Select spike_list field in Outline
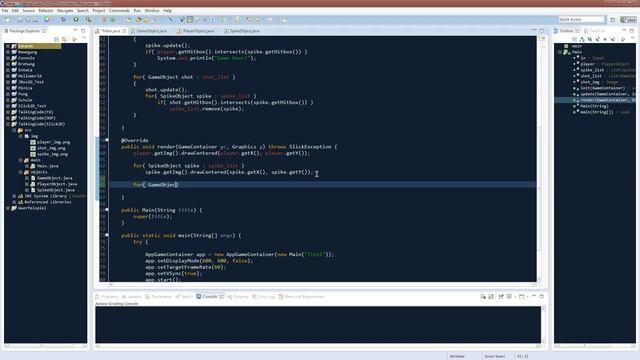The width and height of the screenshot is (640, 360). (x=604, y=70)
